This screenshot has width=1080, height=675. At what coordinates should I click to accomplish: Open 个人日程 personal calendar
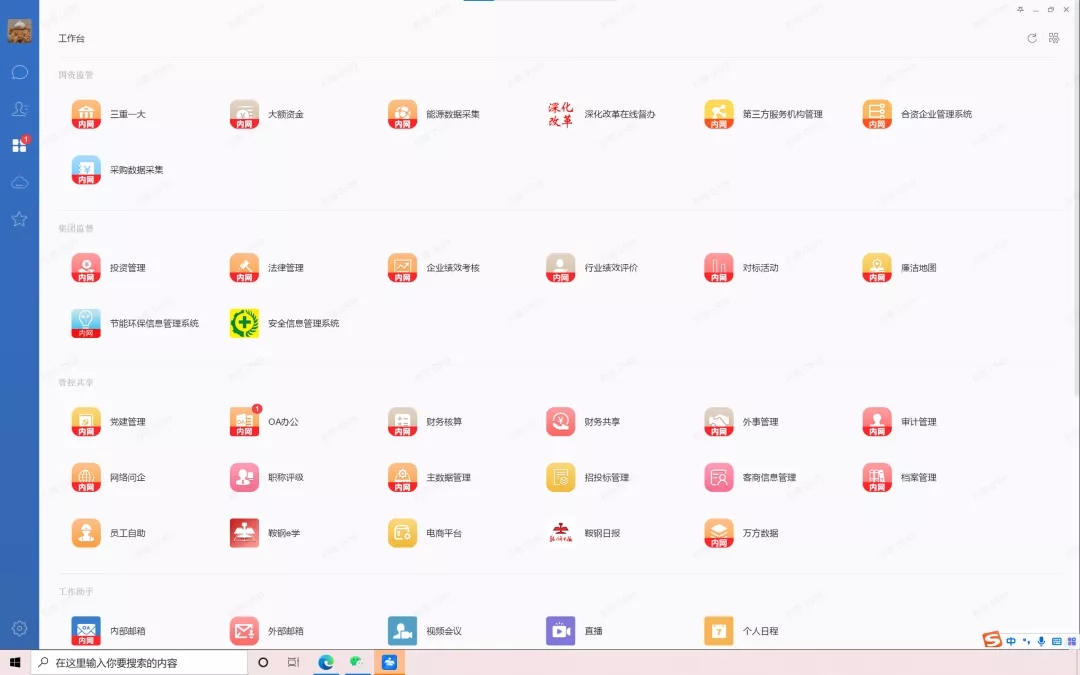[719, 631]
